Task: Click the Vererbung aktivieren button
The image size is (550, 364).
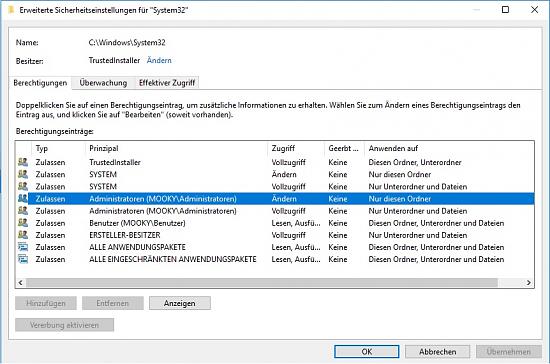Action: click(x=64, y=325)
